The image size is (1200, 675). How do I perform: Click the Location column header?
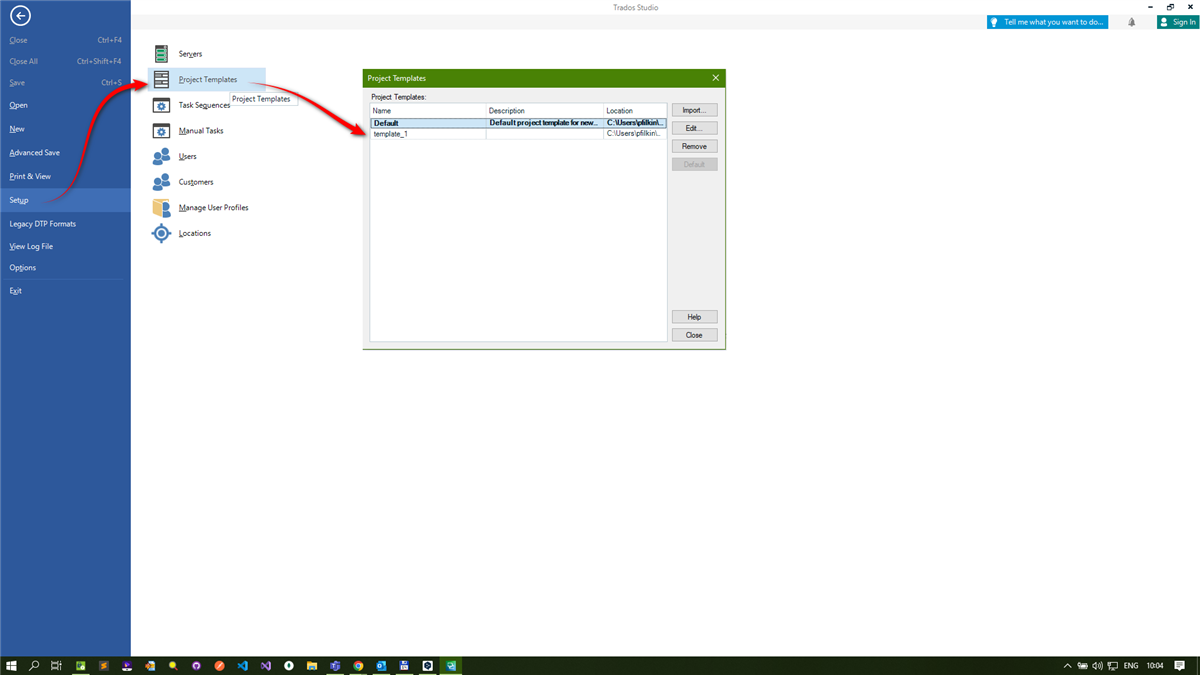click(x=635, y=111)
